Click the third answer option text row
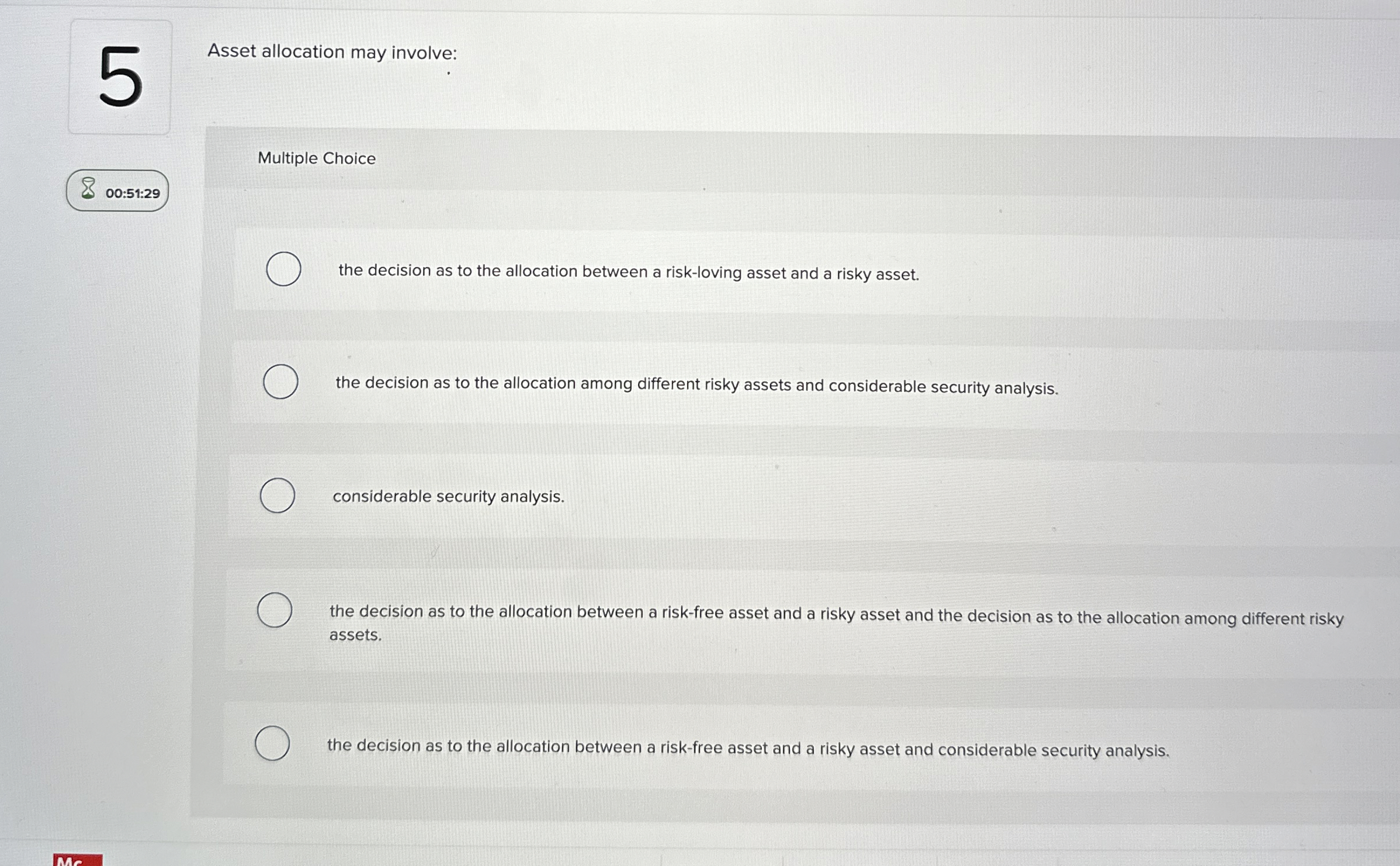The width and height of the screenshot is (1400, 866). tap(448, 497)
